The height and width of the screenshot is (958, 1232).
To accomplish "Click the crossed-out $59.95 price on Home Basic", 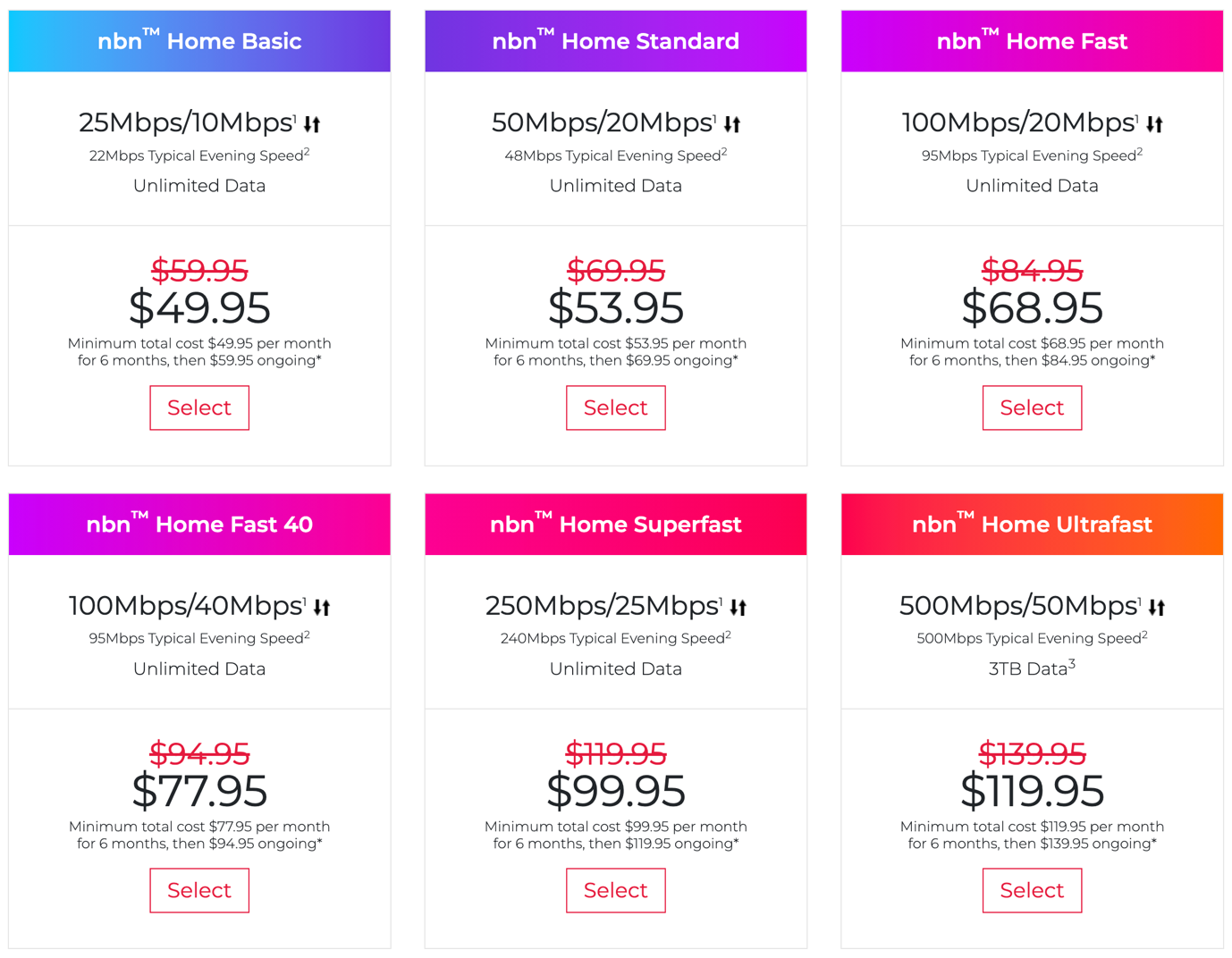I will point(199,272).
